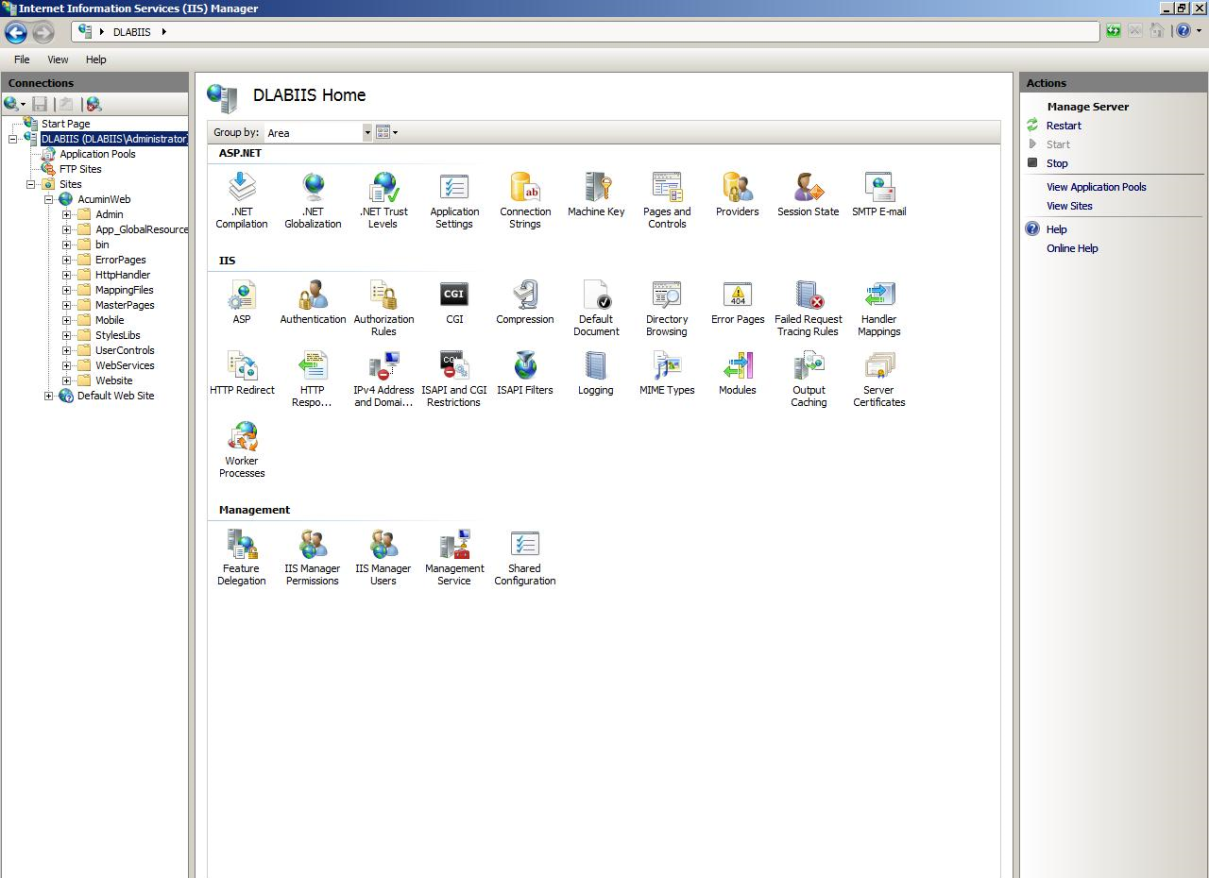Open .NET Globalization settings
1209x878 pixels.
click(313, 200)
